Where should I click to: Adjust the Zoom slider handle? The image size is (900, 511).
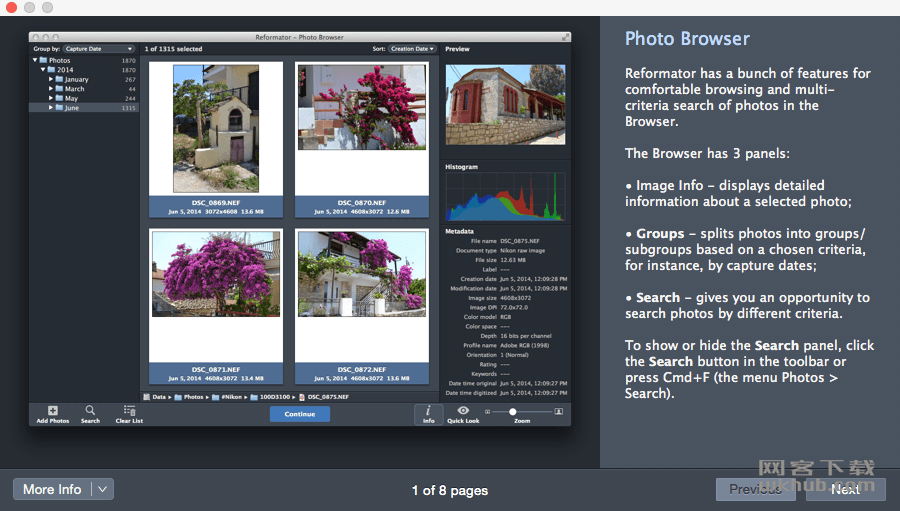tap(513, 412)
